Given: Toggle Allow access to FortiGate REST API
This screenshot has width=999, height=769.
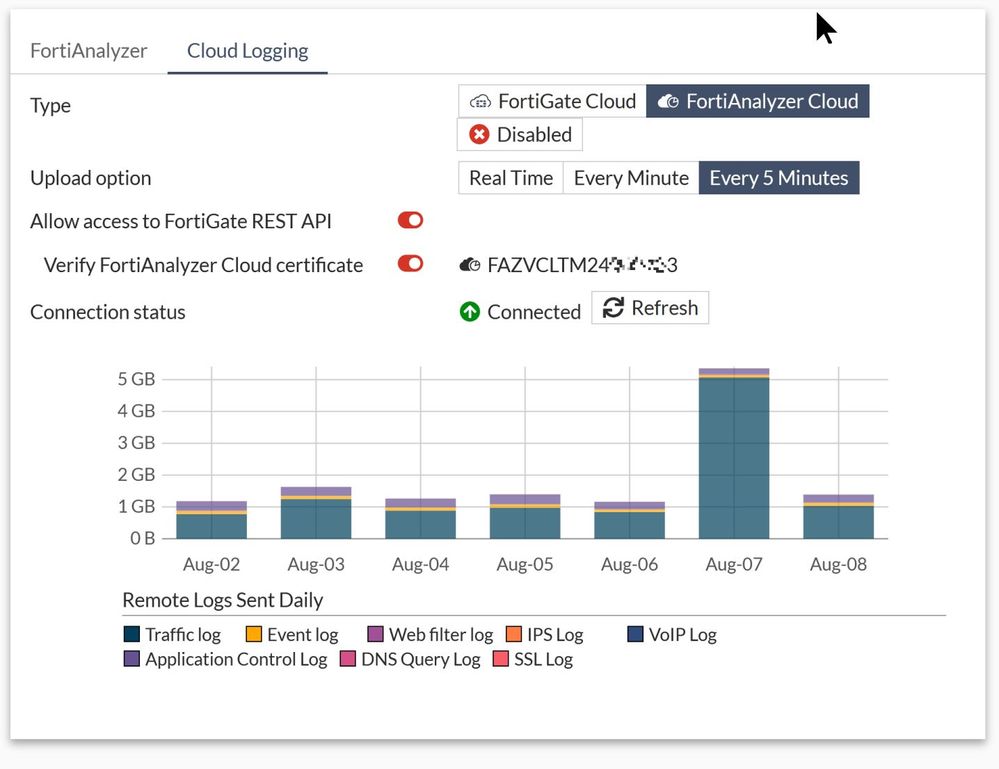Looking at the screenshot, I should click(410, 221).
